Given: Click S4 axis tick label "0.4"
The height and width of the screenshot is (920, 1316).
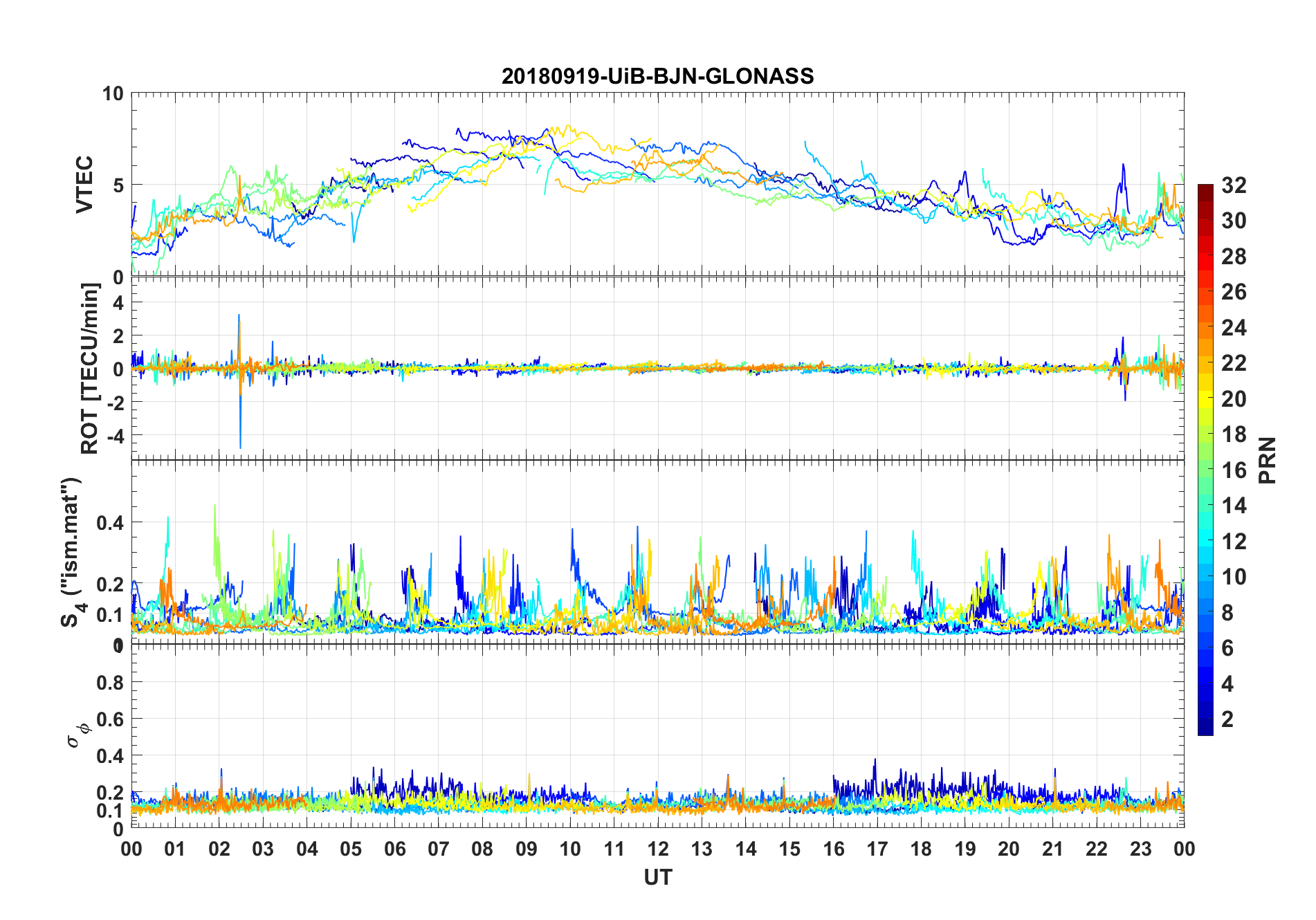Looking at the screenshot, I should (111, 522).
